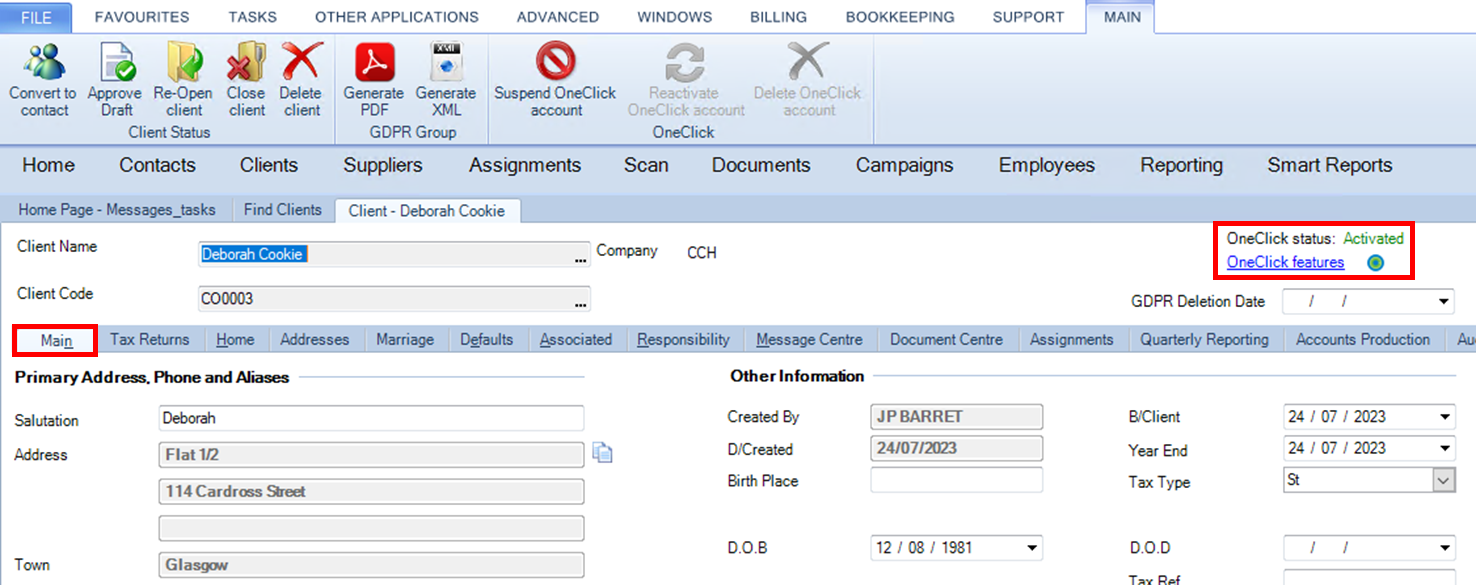The height and width of the screenshot is (585, 1476).
Task: Open the Addresses client tab
Action: pos(315,340)
